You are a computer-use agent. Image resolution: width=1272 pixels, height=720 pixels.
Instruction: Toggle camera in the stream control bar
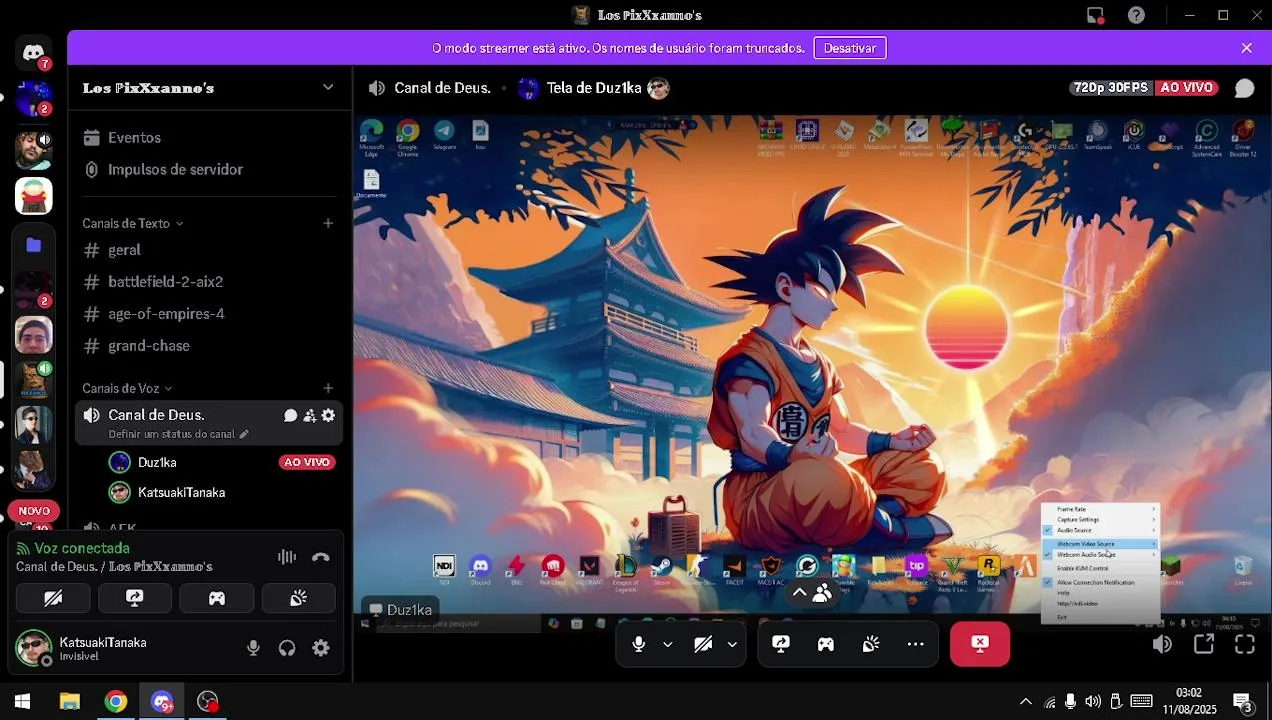(x=703, y=644)
